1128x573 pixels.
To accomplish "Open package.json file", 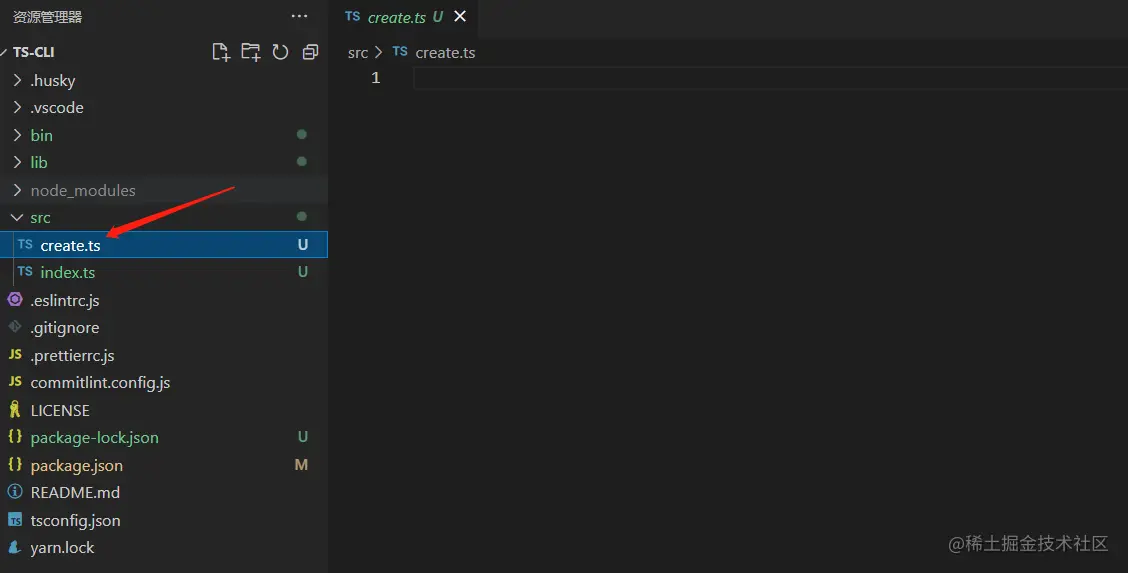I will (164, 465).
